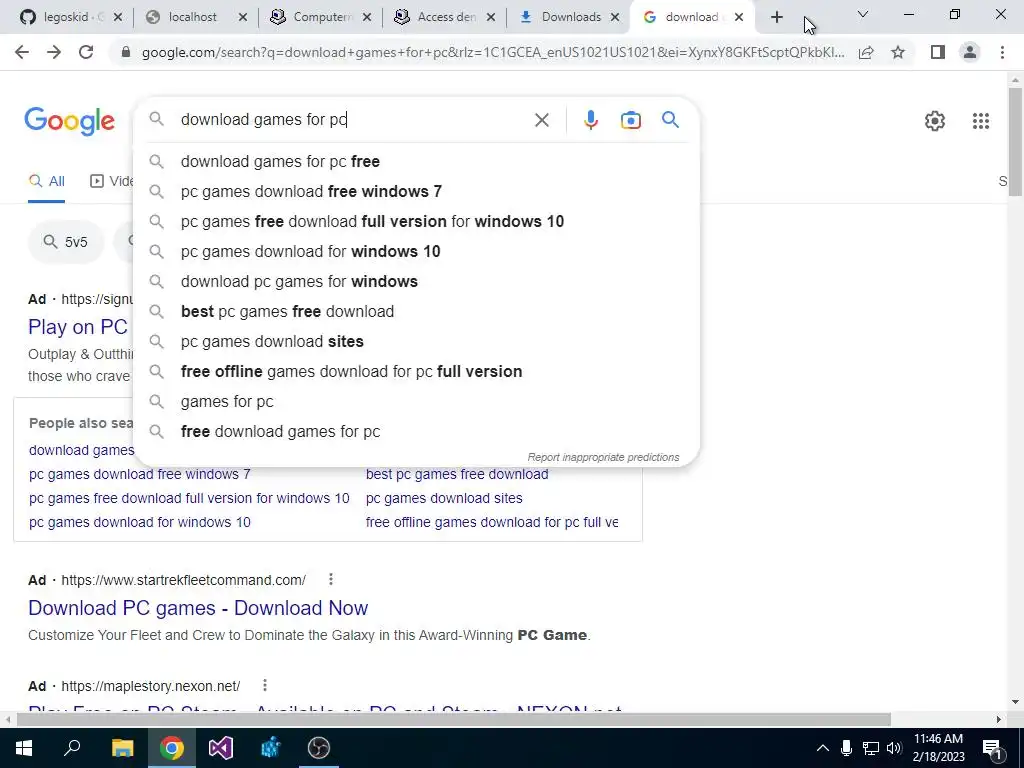
Task: Open a new browser tab
Action: pyautogui.click(x=776, y=18)
